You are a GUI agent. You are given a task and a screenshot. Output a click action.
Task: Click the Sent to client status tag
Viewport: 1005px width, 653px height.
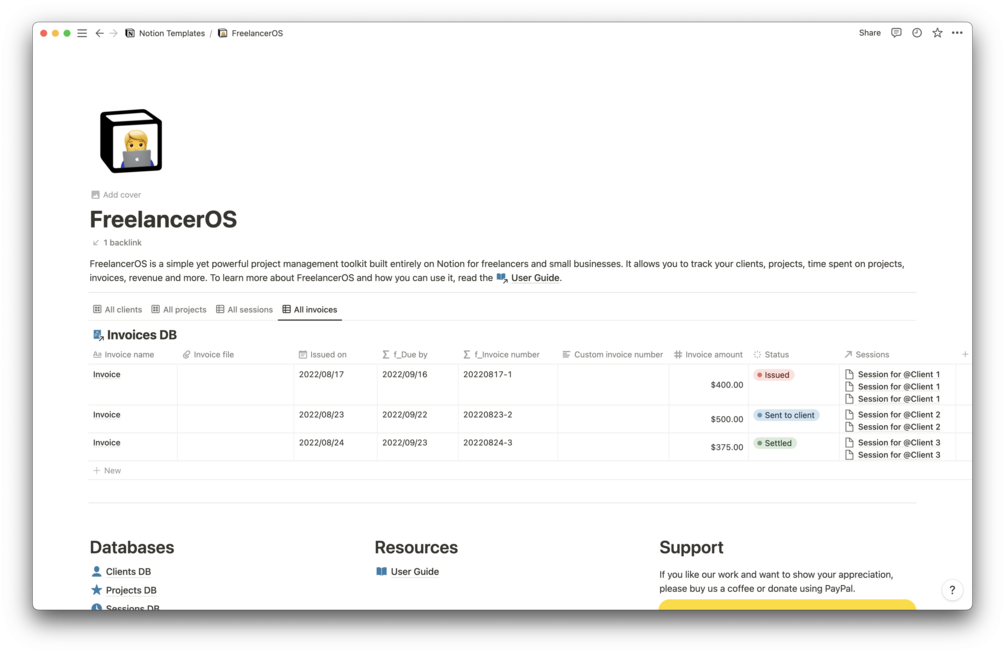[786, 415]
